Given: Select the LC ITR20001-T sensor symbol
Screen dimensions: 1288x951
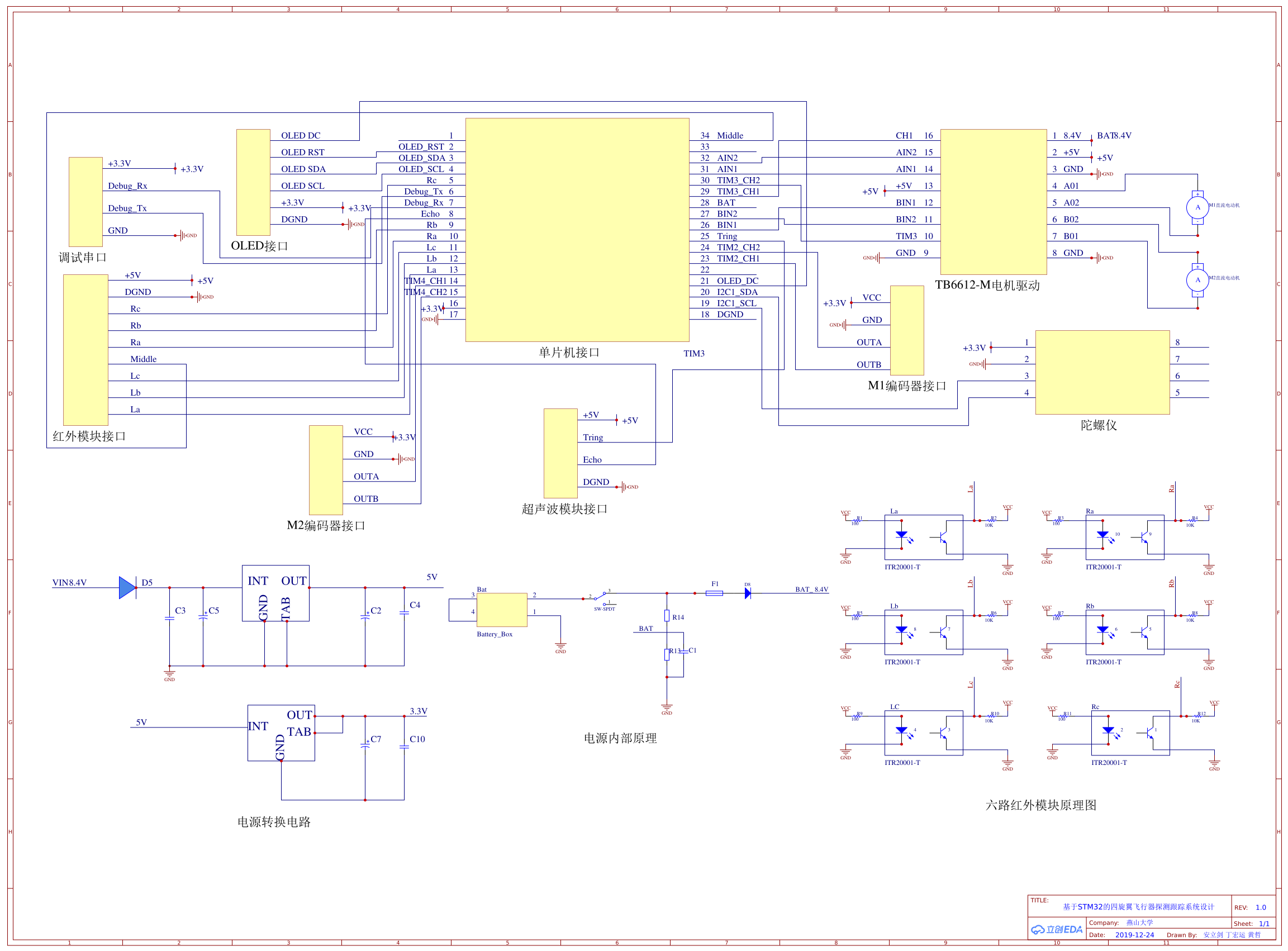Looking at the screenshot, I should [923, 733].
